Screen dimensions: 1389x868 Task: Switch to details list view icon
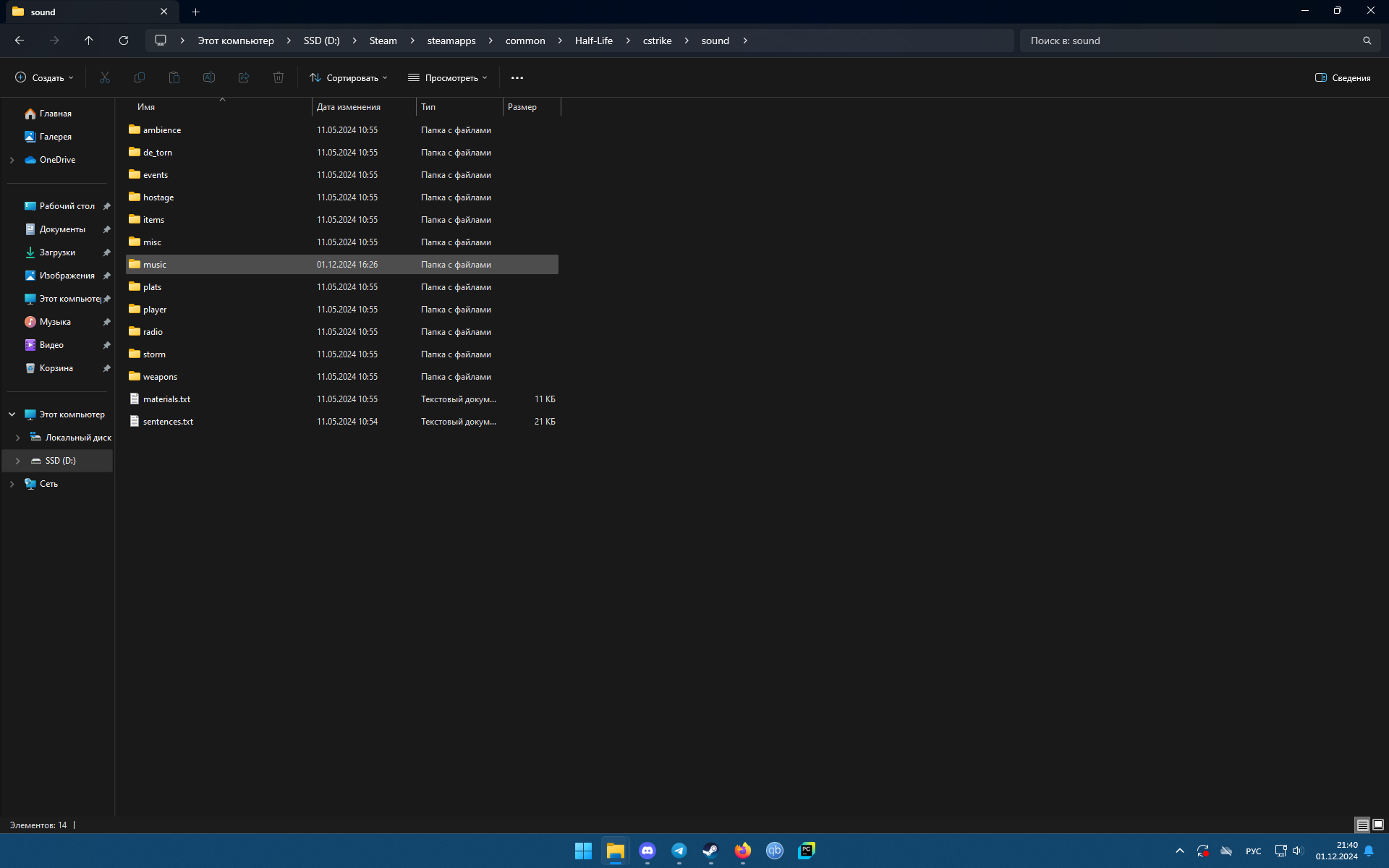pos(1362,825)
